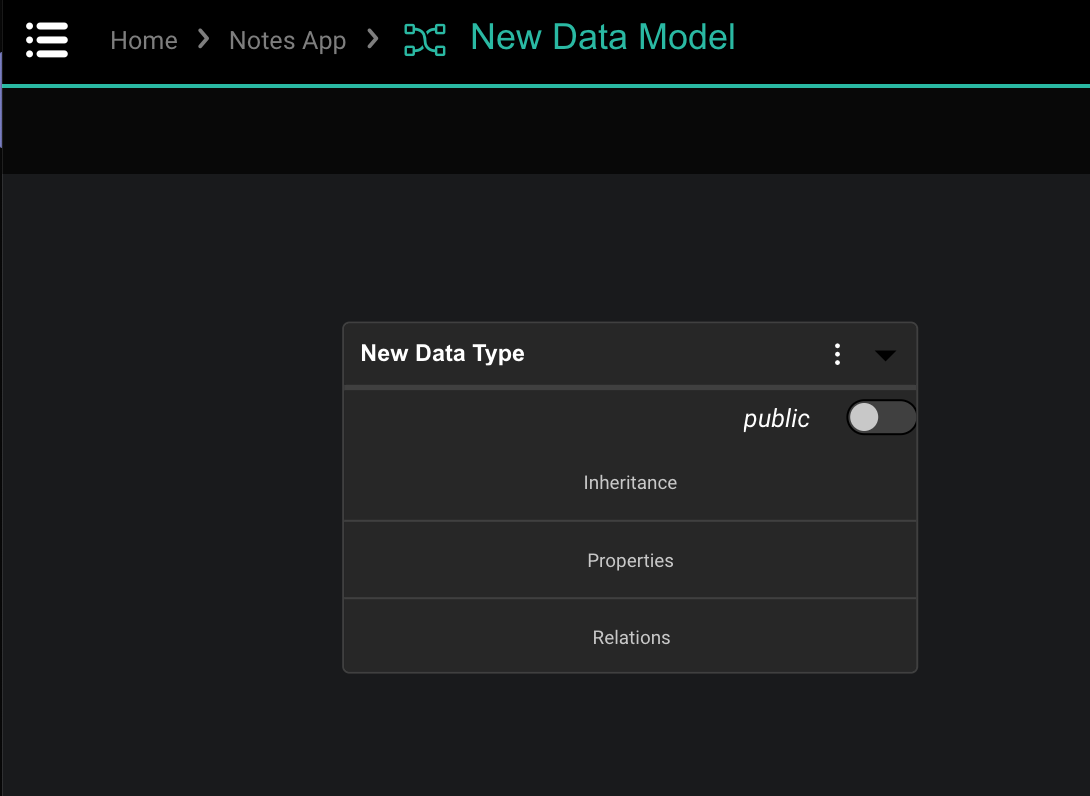Image resolution: width=1090 pixels, height=796 pixels.
Task: Open the hamburger navigation menu
Action: [x=46, y=40]
